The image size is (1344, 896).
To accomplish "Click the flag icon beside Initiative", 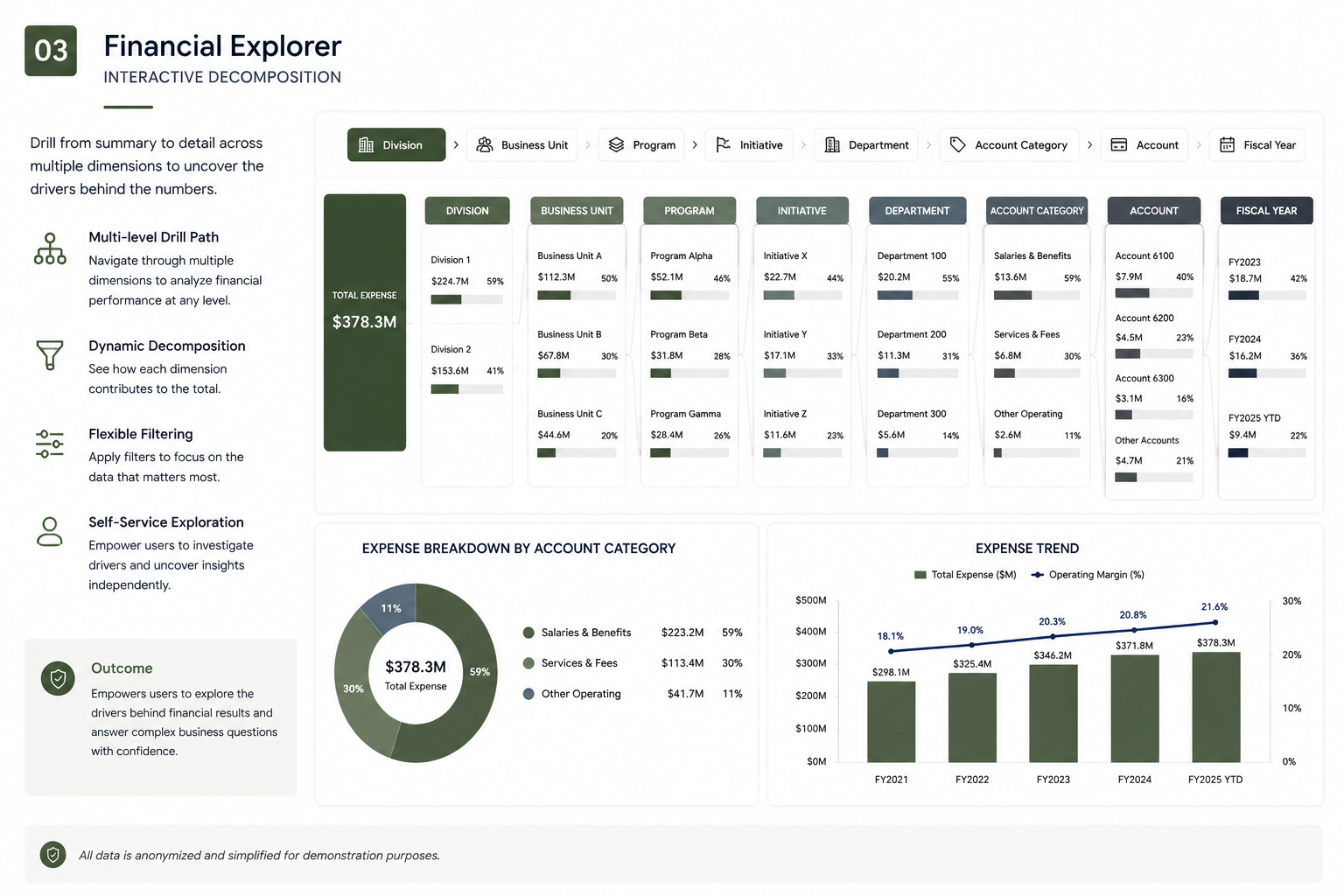I will (723, 145).
